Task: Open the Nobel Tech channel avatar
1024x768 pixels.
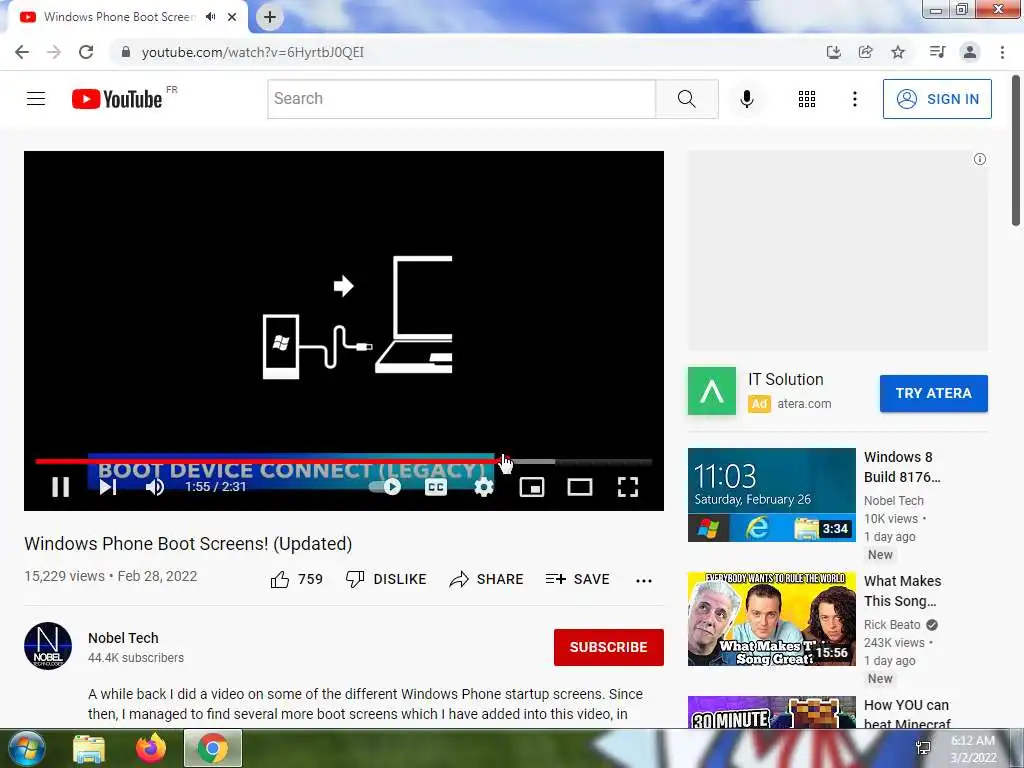Action: [x=48, y=646]
